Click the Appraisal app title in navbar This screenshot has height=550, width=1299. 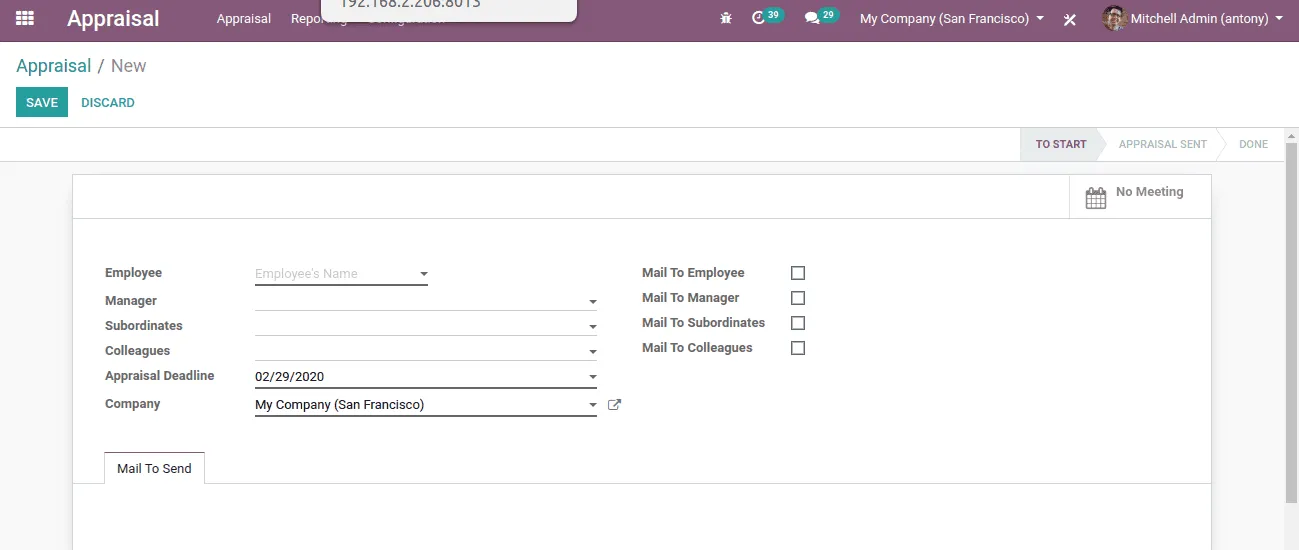pyautogui.click(x=113, y=19)
